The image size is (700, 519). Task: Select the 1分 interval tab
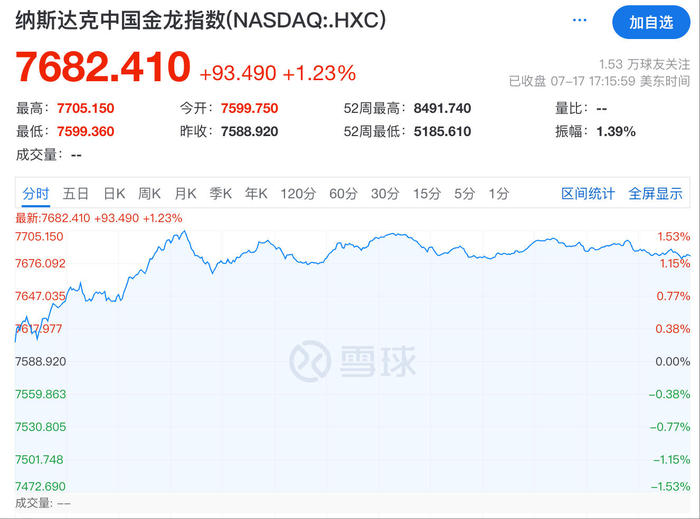(498, 194)
